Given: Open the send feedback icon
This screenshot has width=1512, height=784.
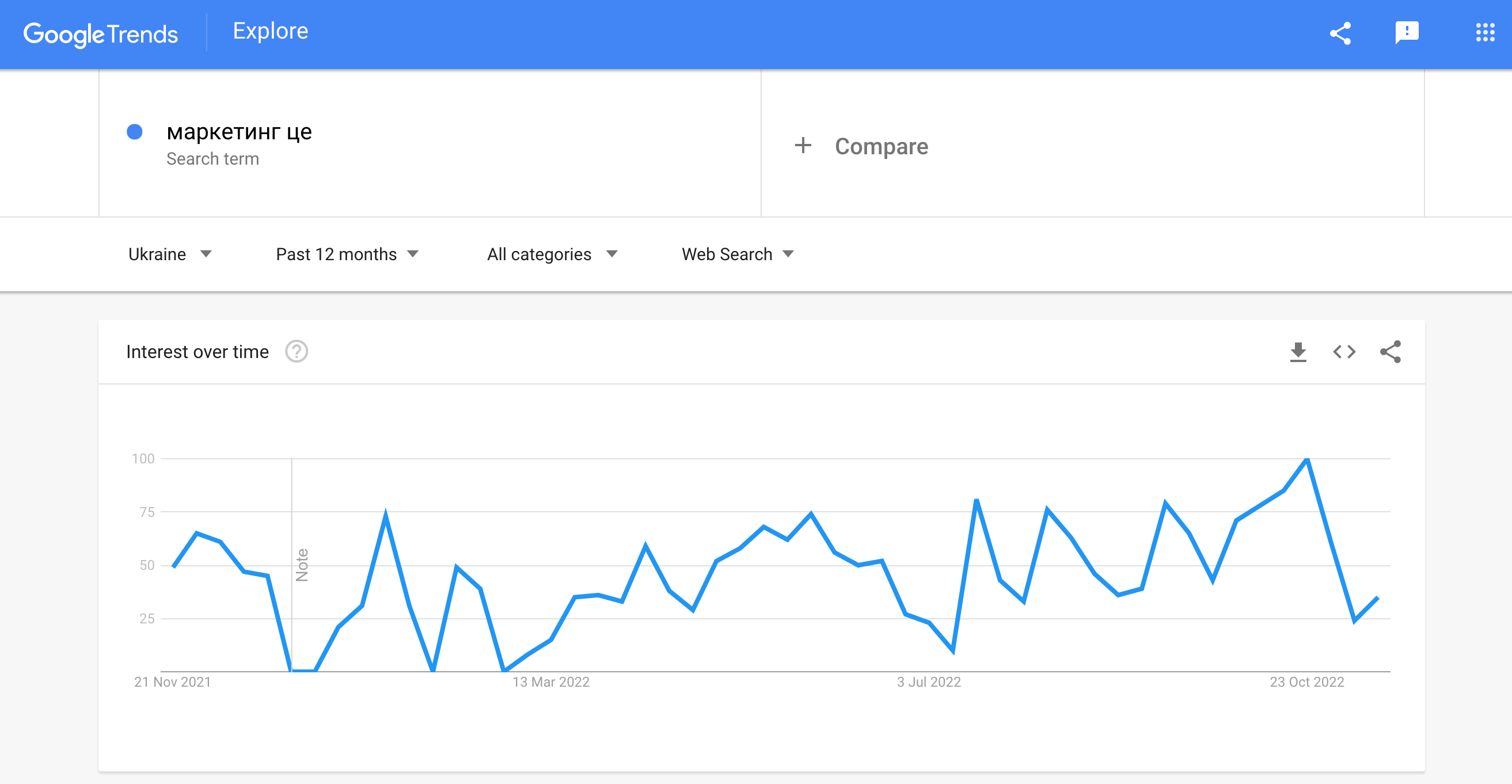Looking at the screenshot, I should pyautogui.click(x=1407, y=33).
